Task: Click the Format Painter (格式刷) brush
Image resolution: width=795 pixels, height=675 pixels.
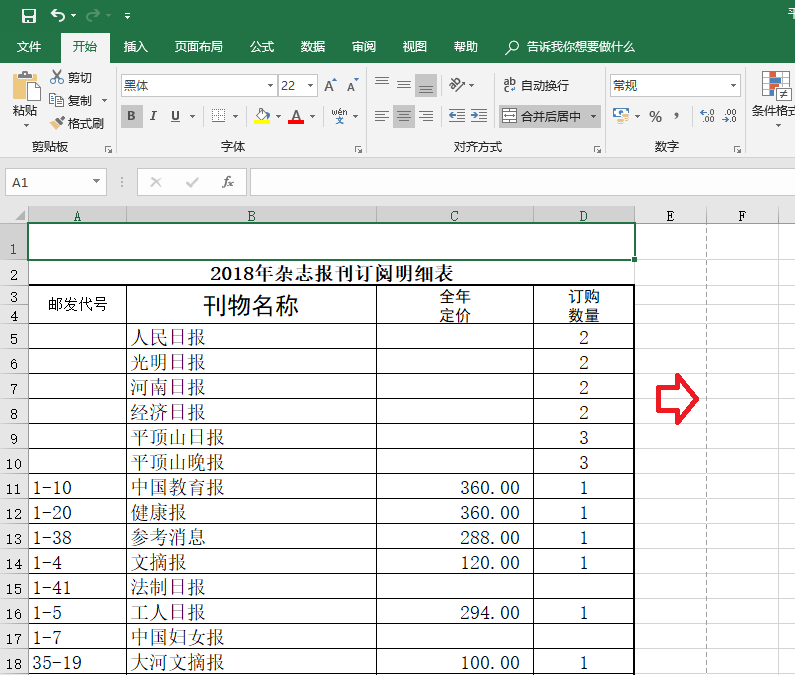Action: (57, 123)
